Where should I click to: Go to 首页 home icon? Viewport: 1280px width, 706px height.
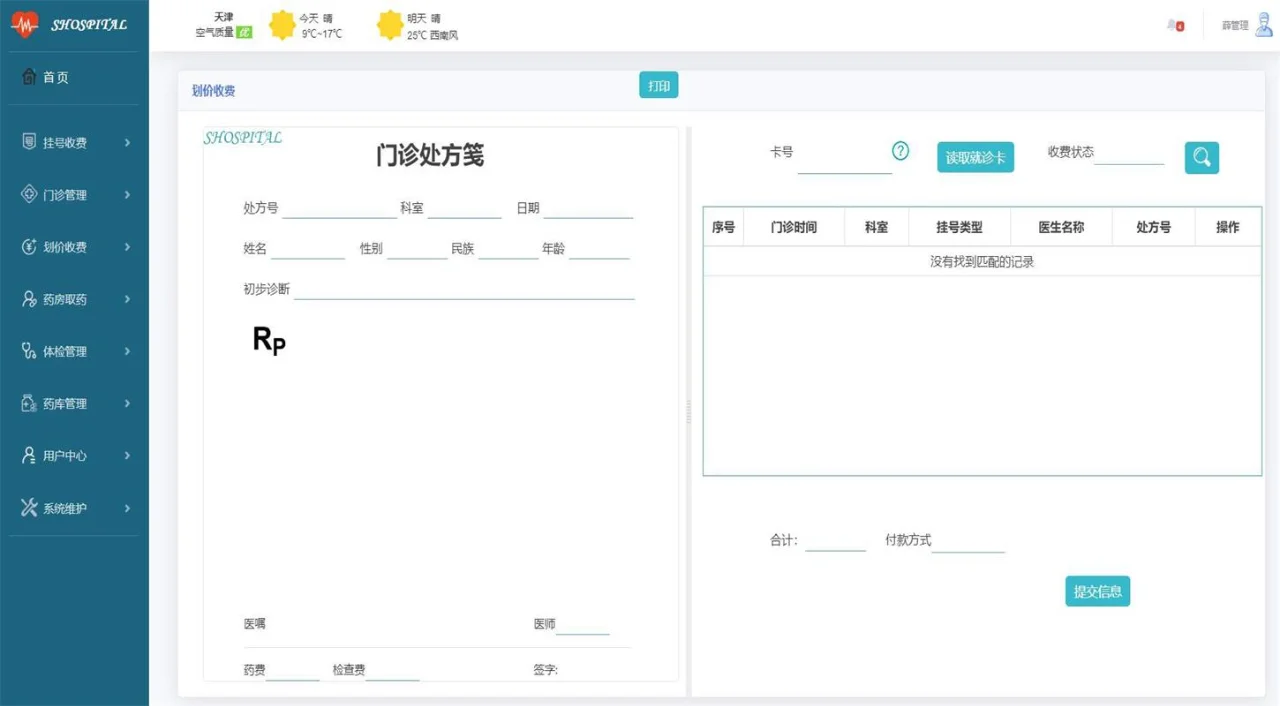[30, 77]
